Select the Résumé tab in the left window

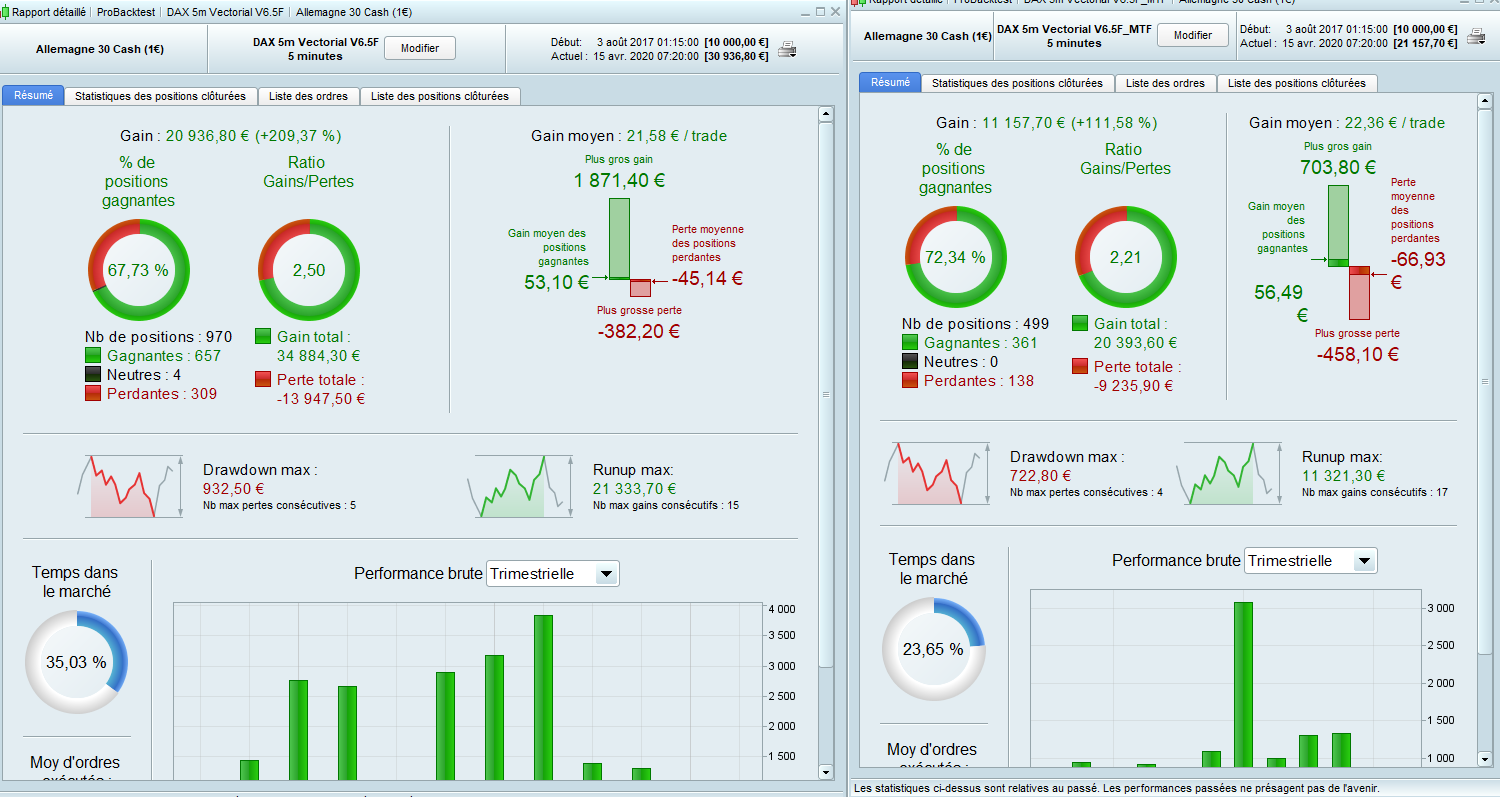click(x=33, y=96)
